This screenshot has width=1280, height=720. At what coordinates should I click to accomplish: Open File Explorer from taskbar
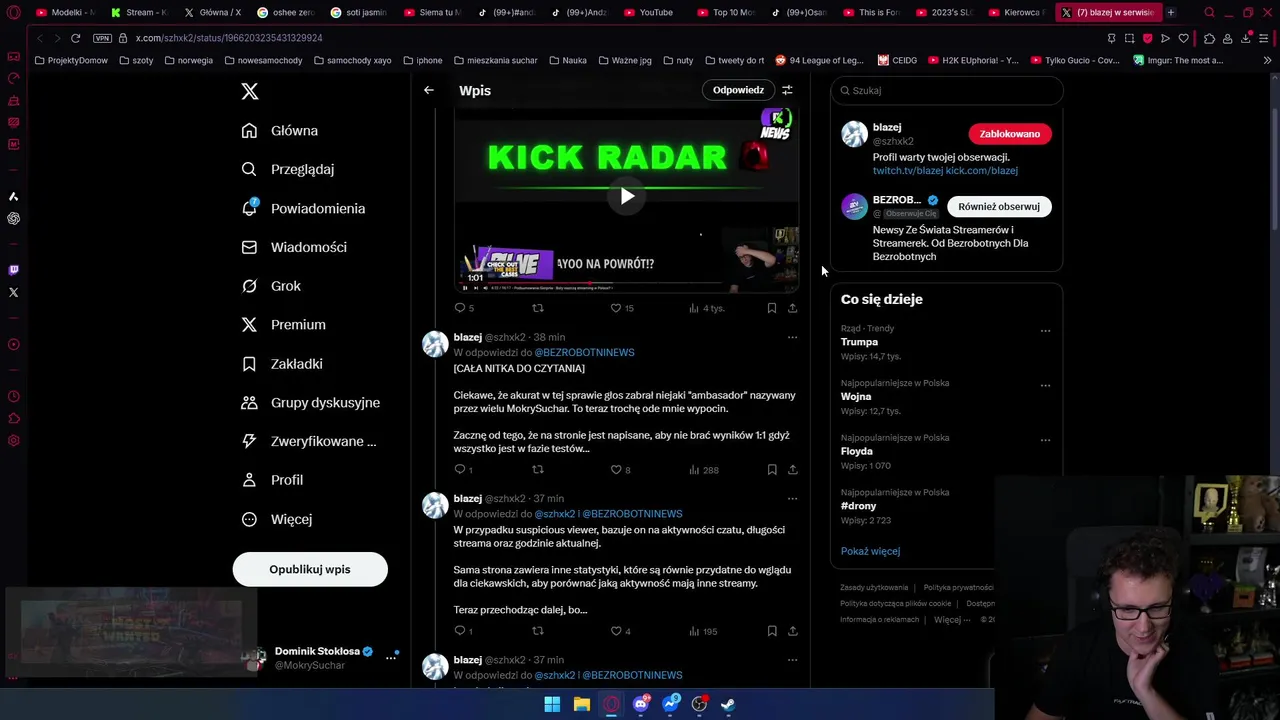[x=581, y=704]
